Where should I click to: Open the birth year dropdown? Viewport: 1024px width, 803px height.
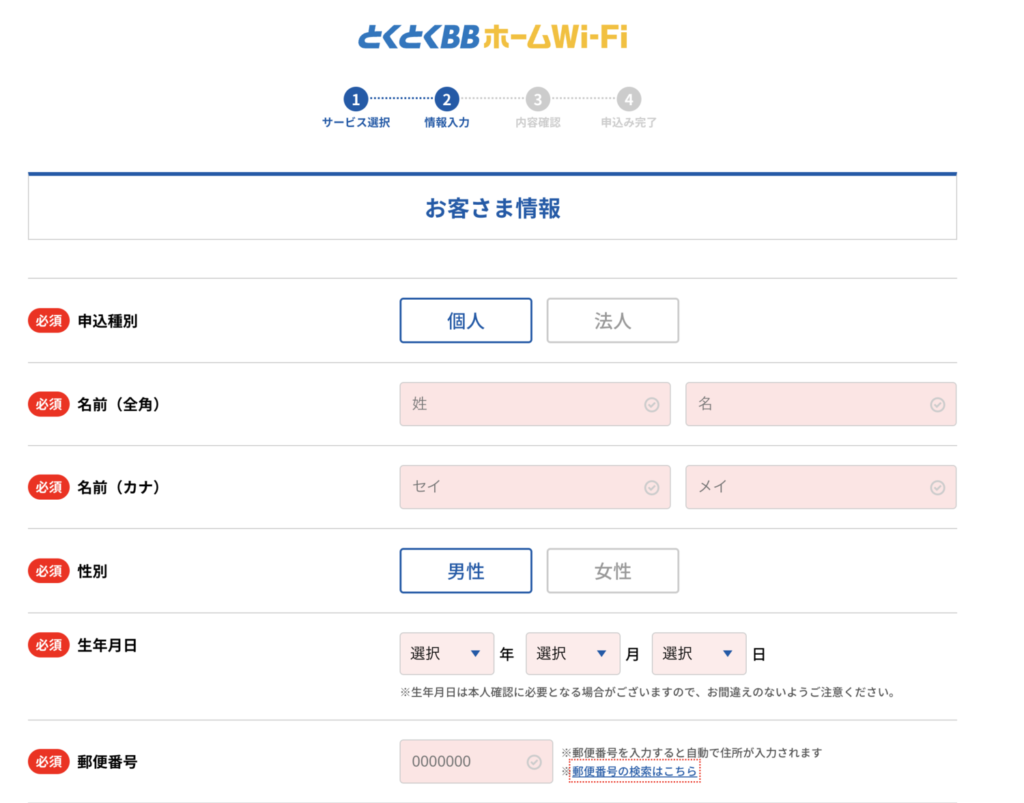447,653
